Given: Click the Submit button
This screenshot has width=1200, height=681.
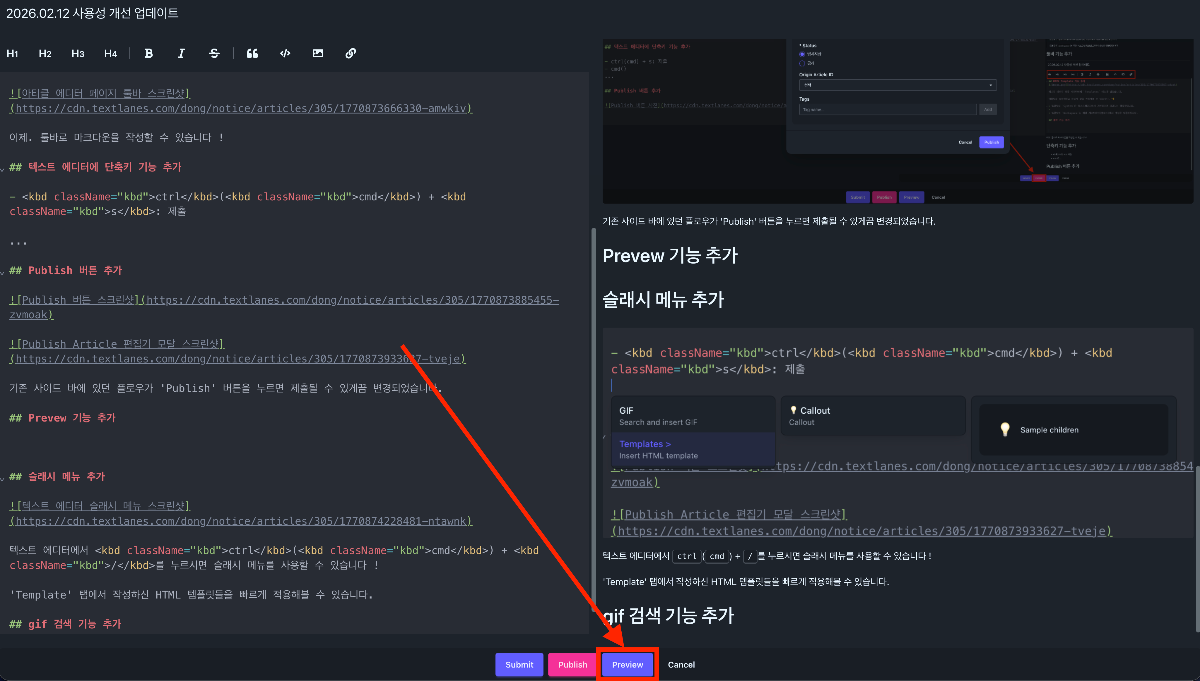Looking at the screenshot, I should click(519, 665).
